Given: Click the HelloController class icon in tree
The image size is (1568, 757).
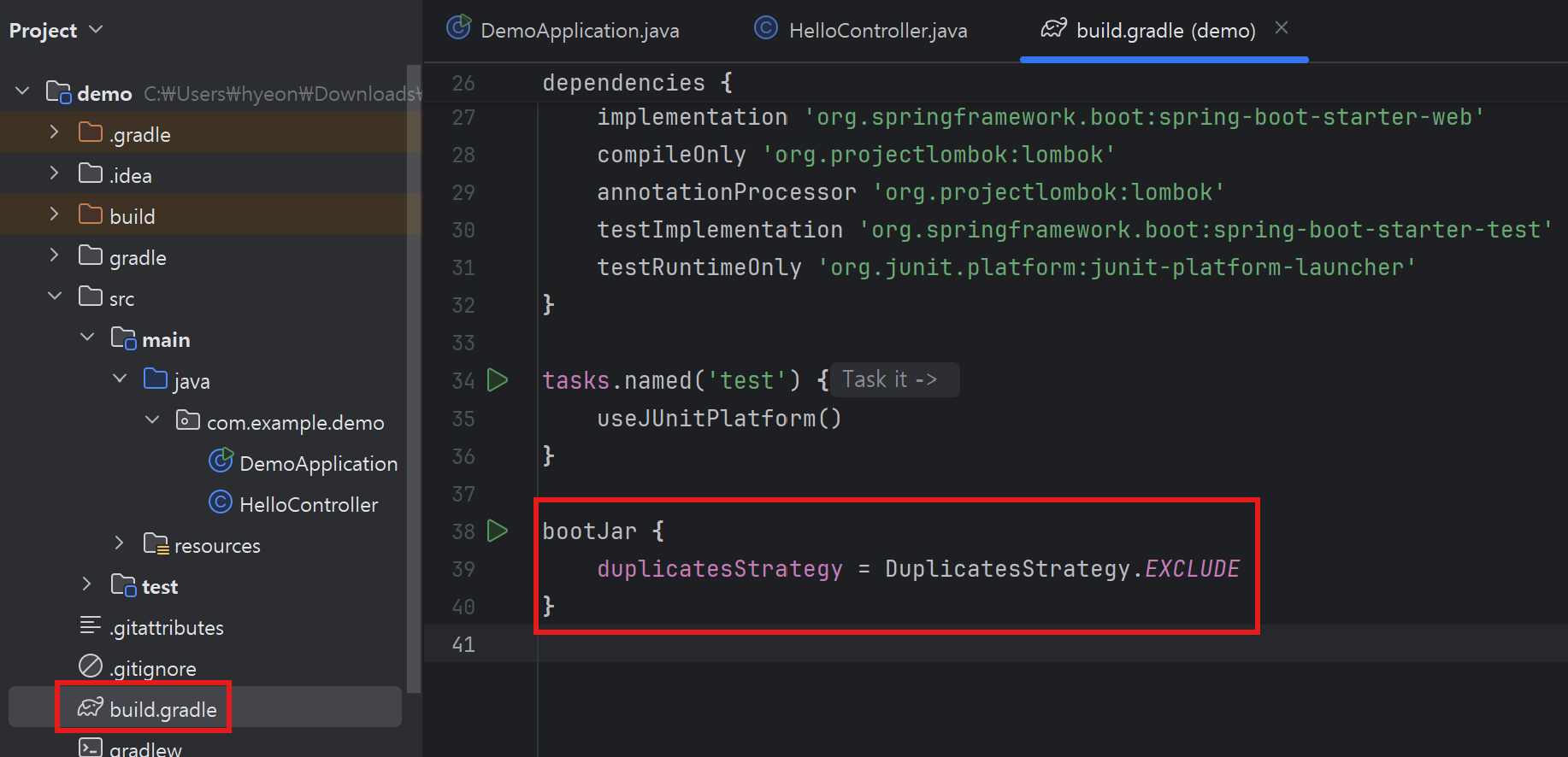Looking at the screenshot, I should pyautogui.click(x=221, y=502).
